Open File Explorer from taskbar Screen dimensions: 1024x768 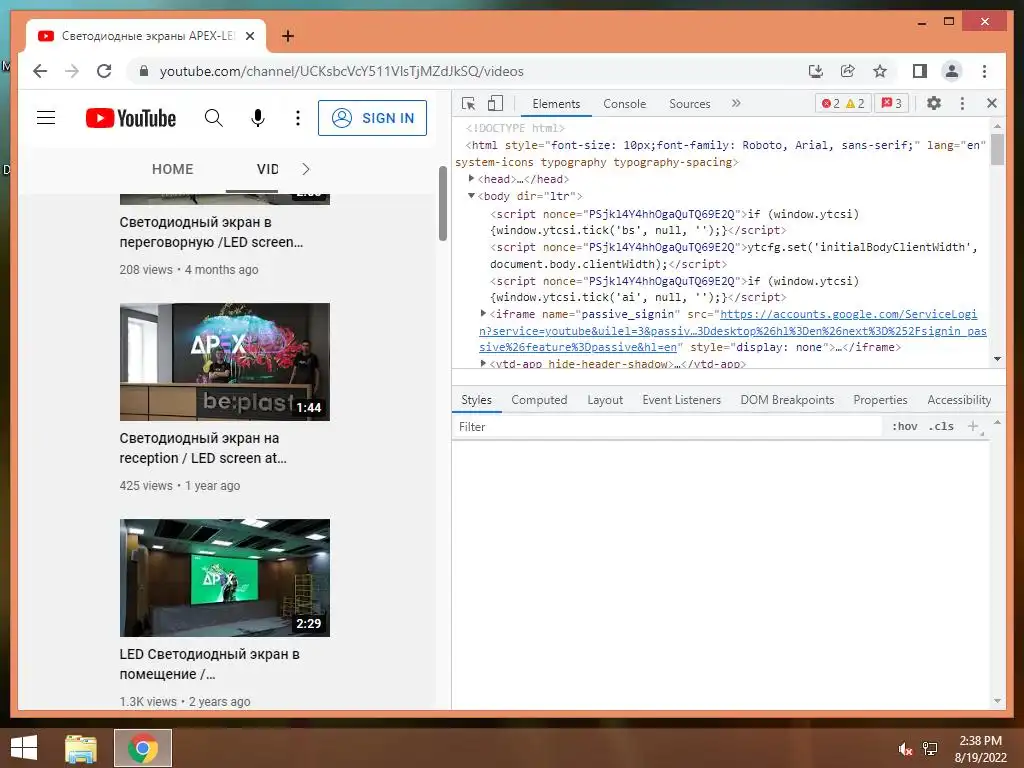tap(81, 748)
